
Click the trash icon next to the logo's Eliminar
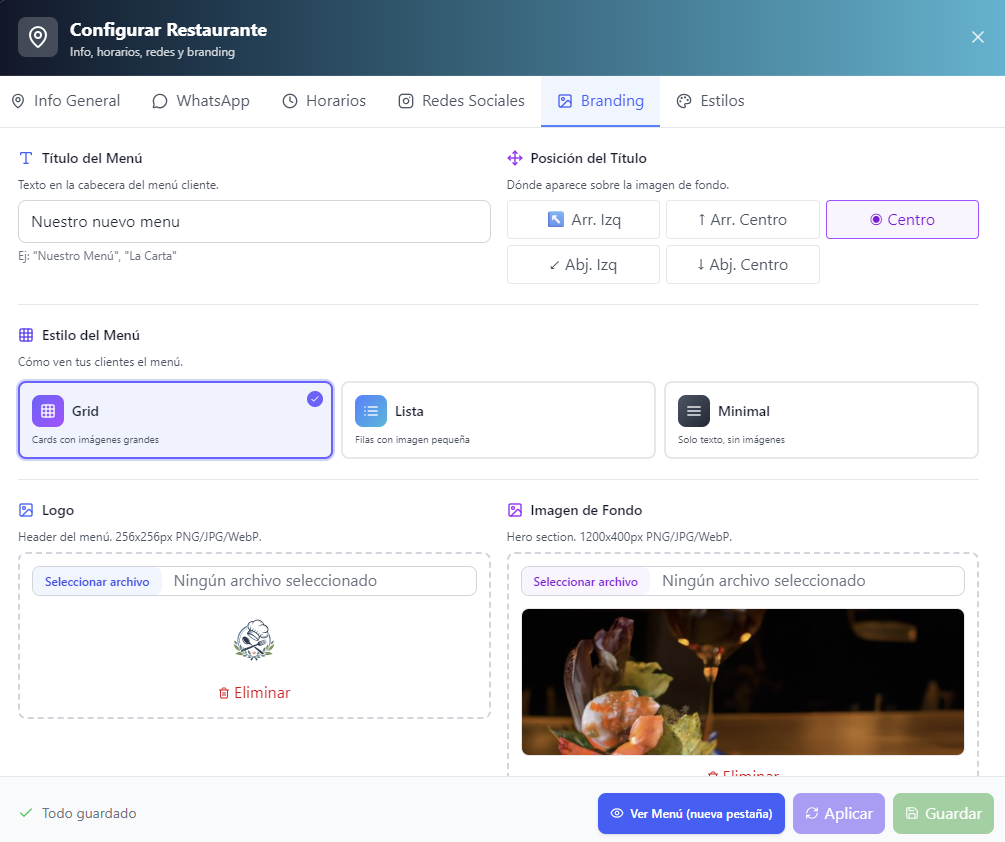click(224, 692)
